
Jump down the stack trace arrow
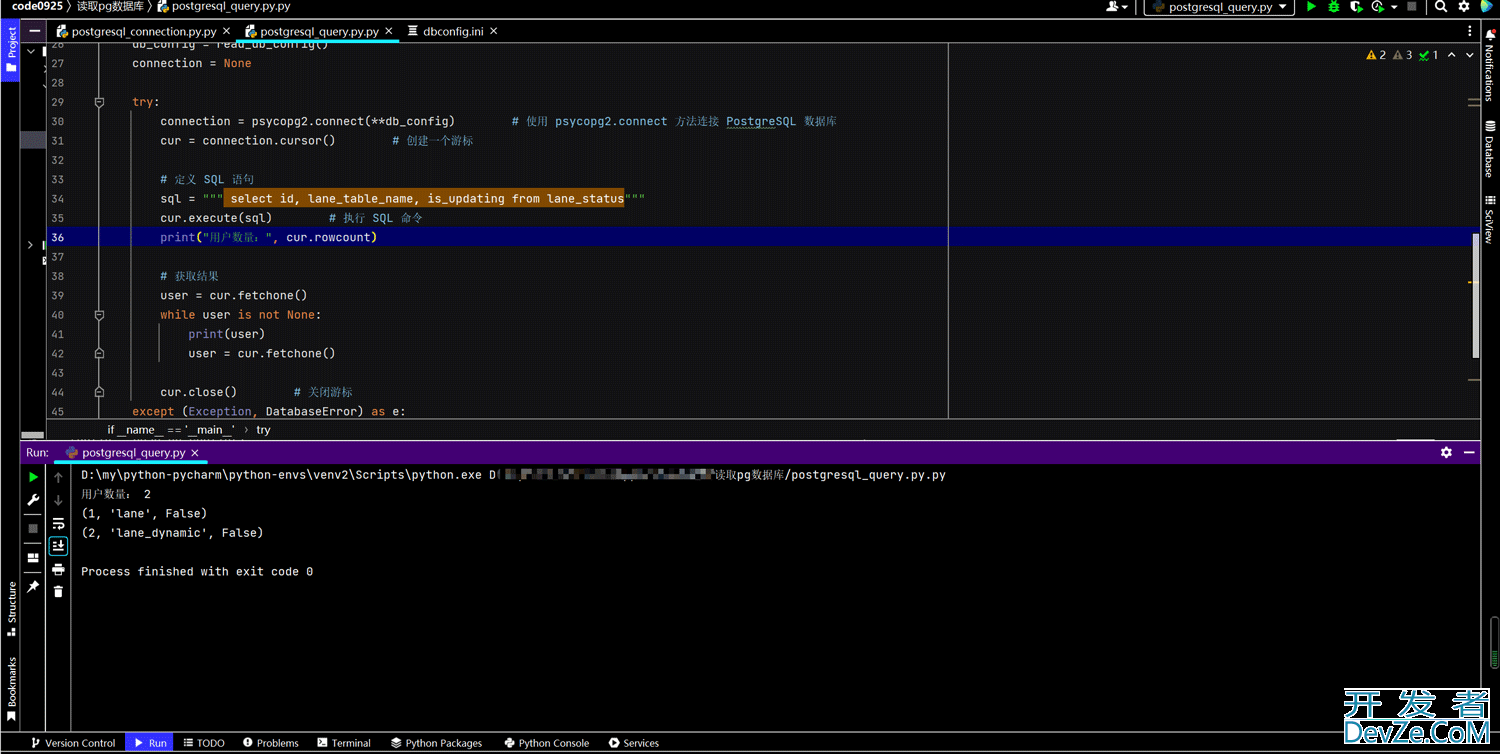click(59, 500)
